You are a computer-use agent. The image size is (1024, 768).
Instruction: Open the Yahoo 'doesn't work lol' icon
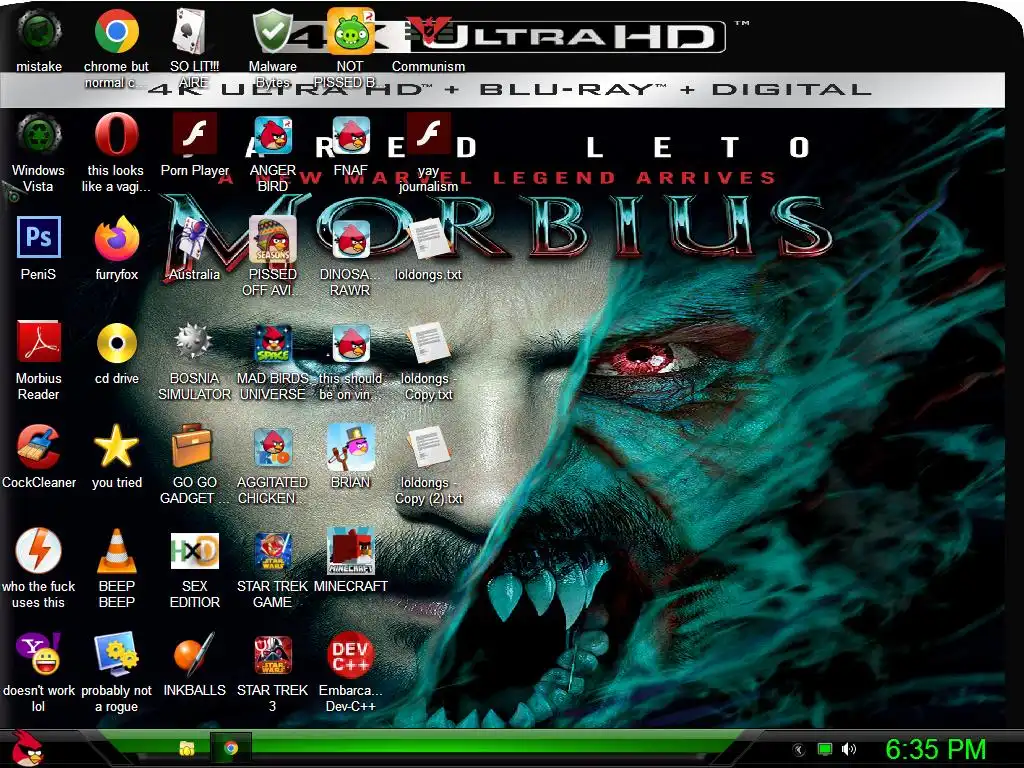tap(39, 654)
